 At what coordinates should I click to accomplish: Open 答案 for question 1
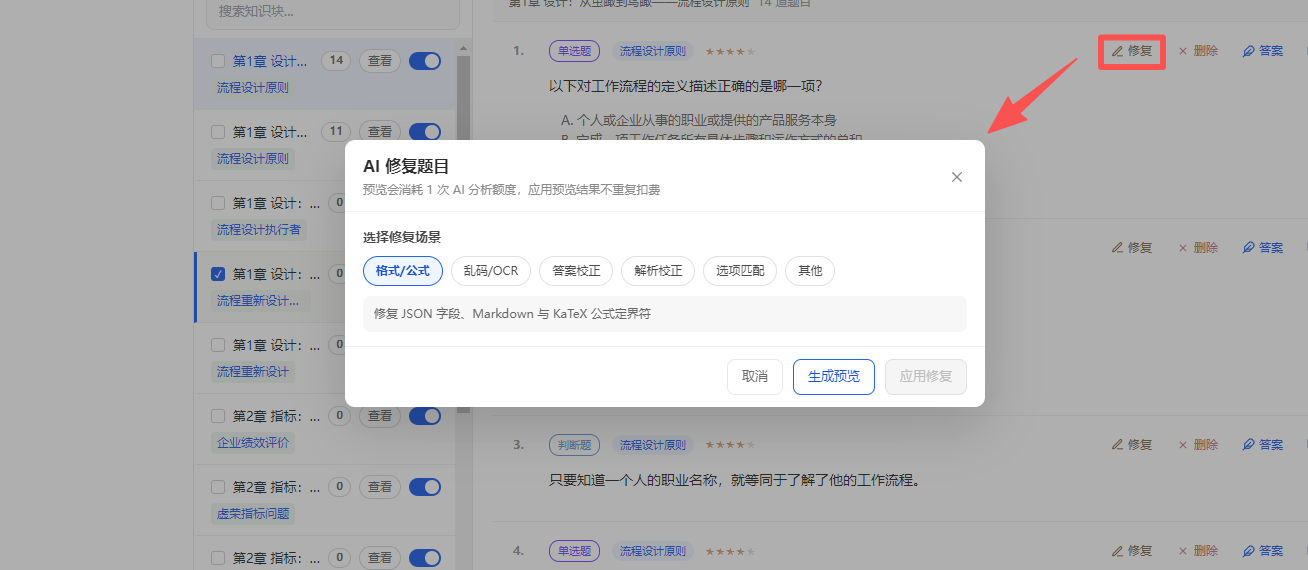[1262, 51]
